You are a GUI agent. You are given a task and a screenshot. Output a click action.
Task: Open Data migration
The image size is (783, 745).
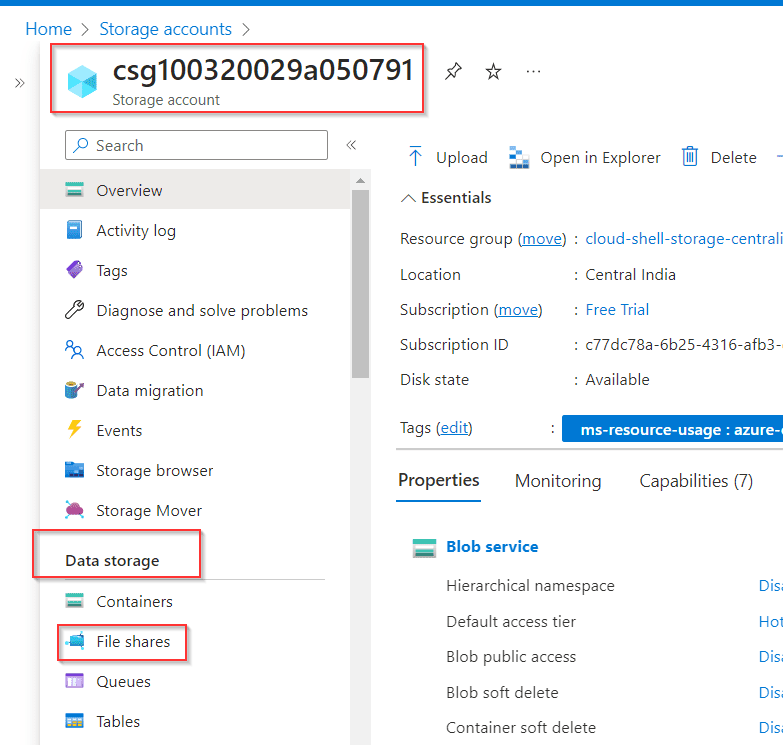(150, 390)
